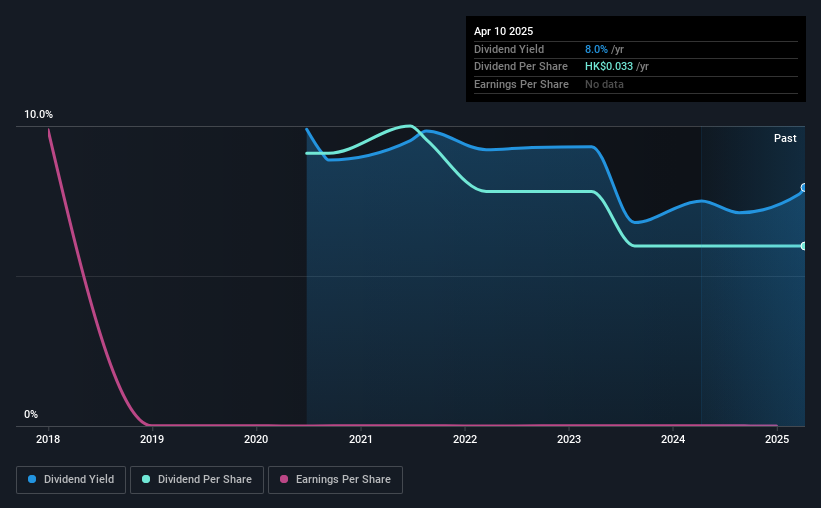The width and height of the screenshot is (821, 508).
Task: Click the blue Dividend Yield legend dot
Action: [32, 479]
